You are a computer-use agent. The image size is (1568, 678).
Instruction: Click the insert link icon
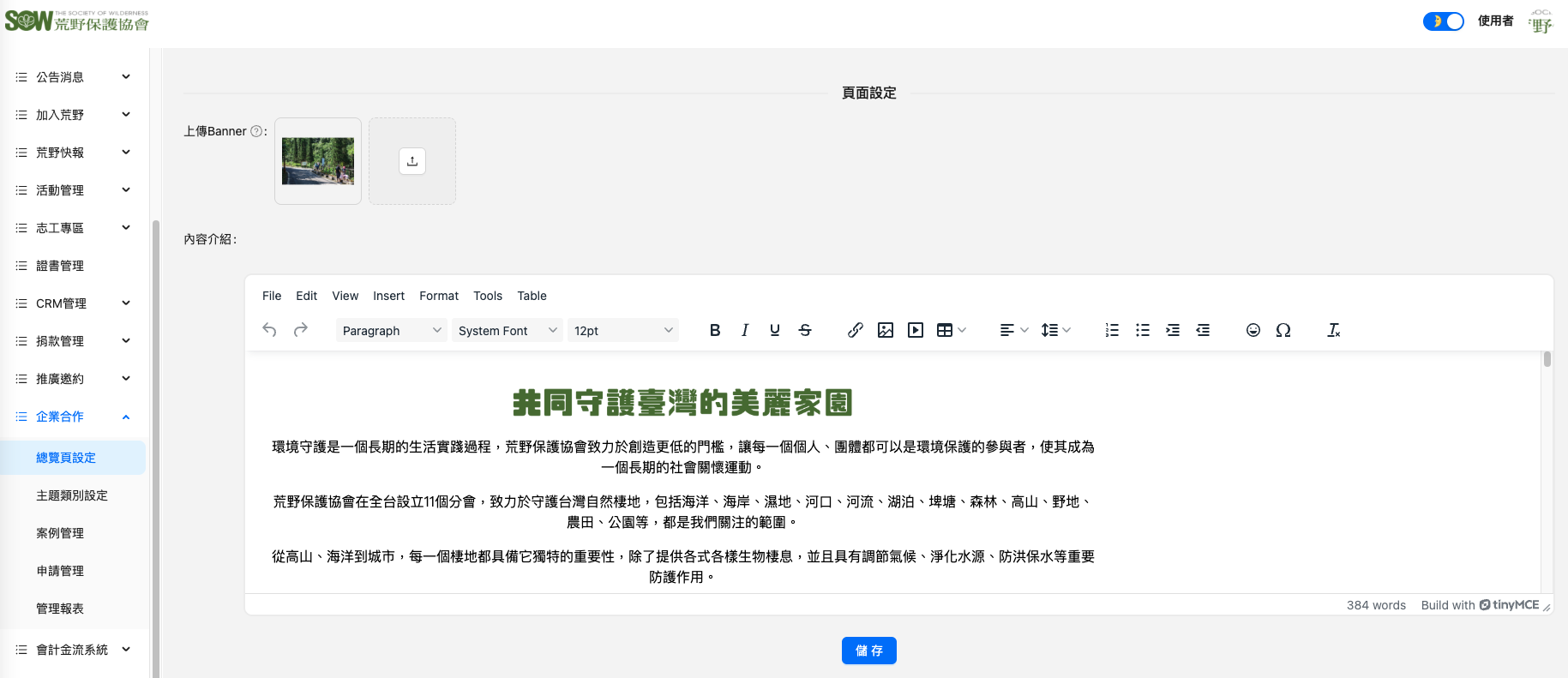[855, 330]
